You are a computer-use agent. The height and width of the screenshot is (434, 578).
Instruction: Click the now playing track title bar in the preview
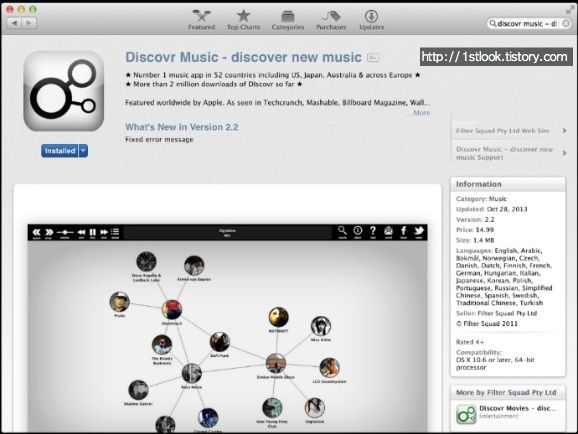[x=227, y=232]
